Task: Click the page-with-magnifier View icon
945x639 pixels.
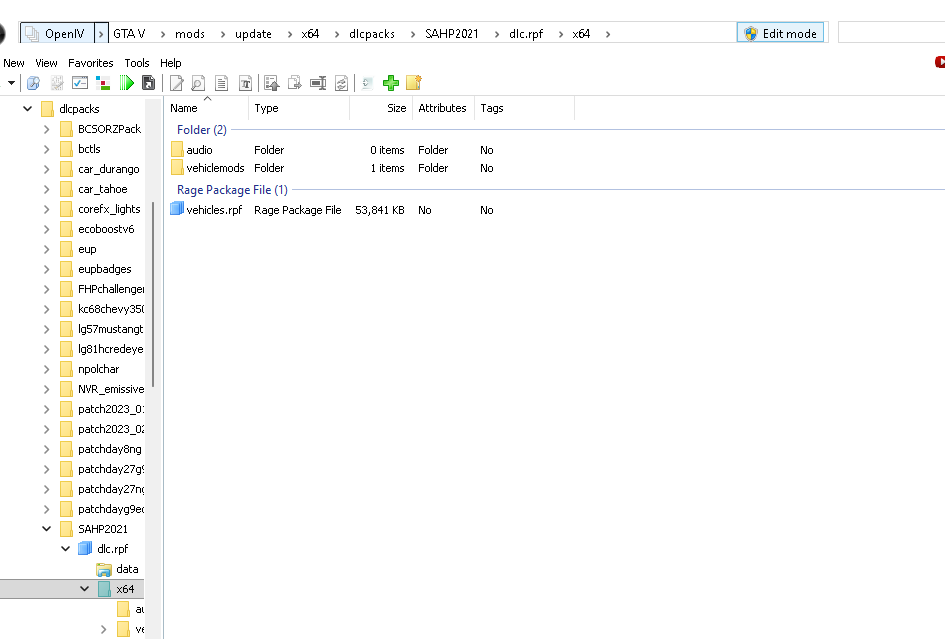Action: click(x=198, y=83)
